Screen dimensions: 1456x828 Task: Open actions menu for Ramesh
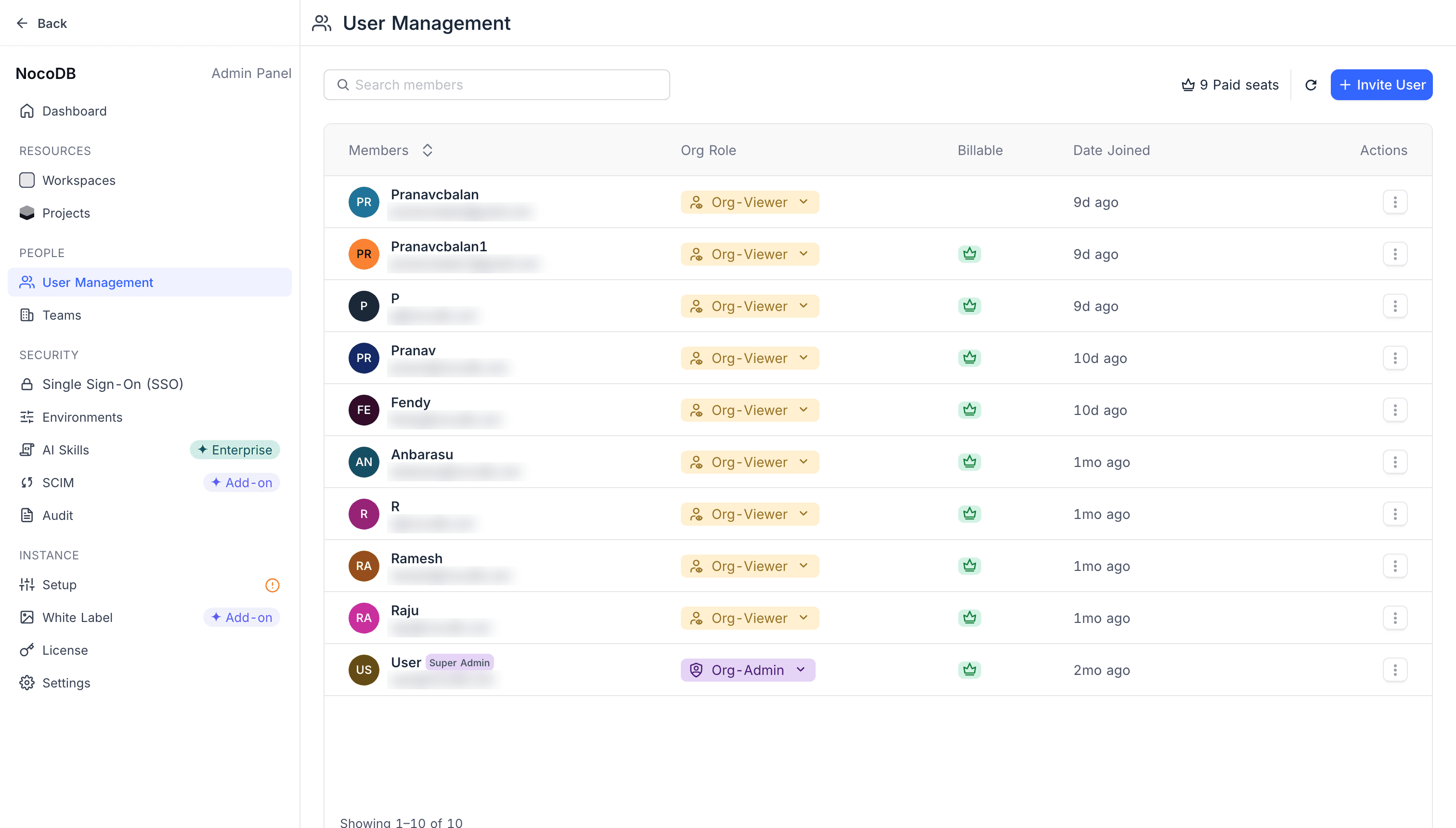[x=1394, y=566]
